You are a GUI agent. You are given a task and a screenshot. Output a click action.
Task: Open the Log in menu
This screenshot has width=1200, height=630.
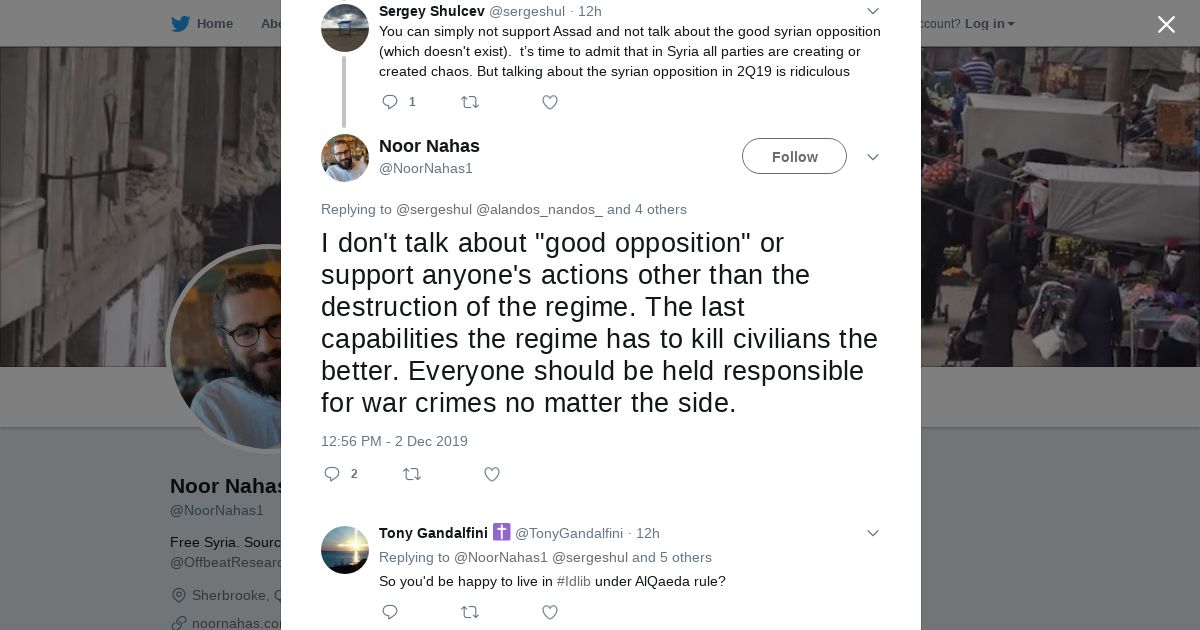[x=989, y=23]
